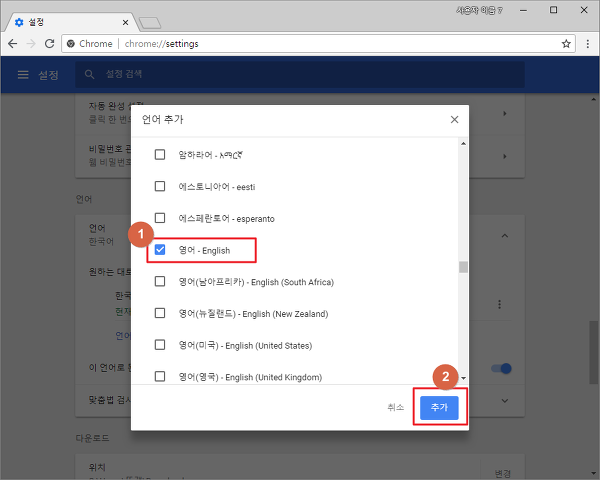
Task: Check English (New Zealand) checkbox
Action: coord(160,313)
